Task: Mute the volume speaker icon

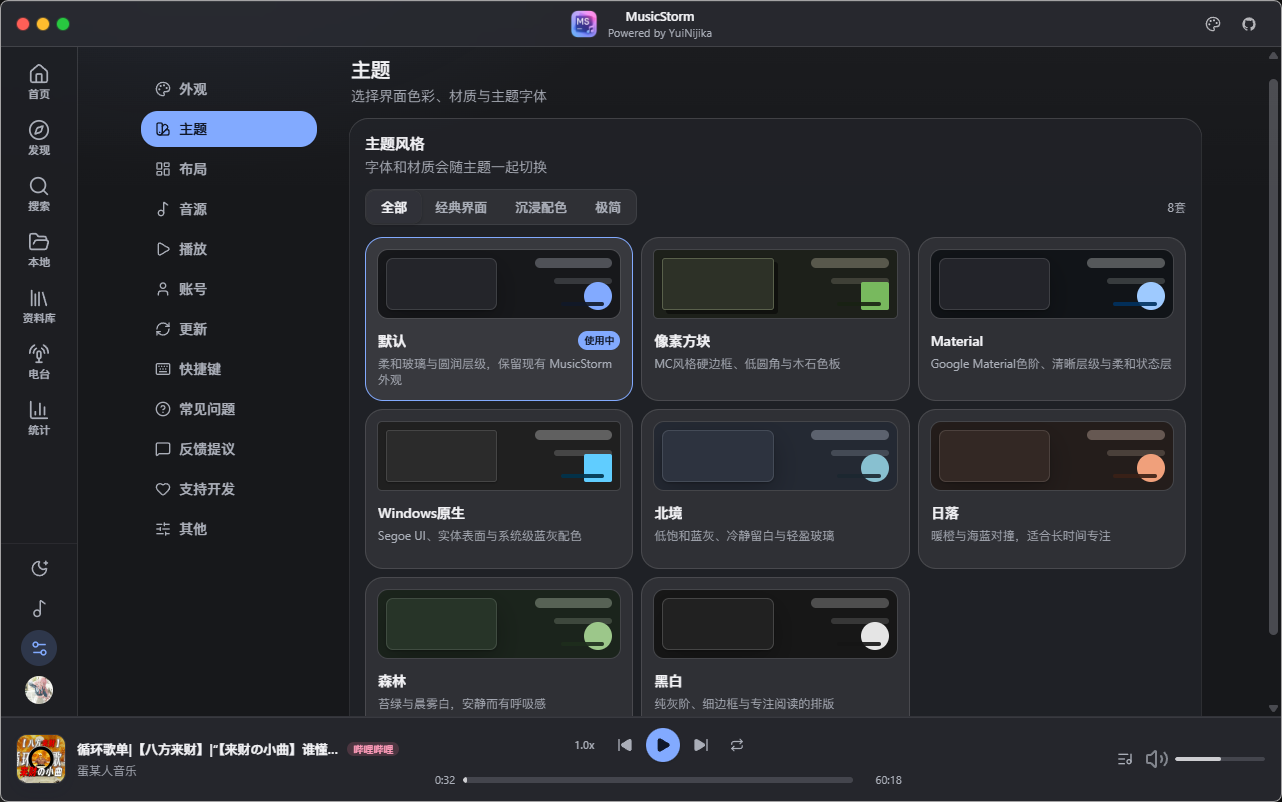Action: (1156, 759)
